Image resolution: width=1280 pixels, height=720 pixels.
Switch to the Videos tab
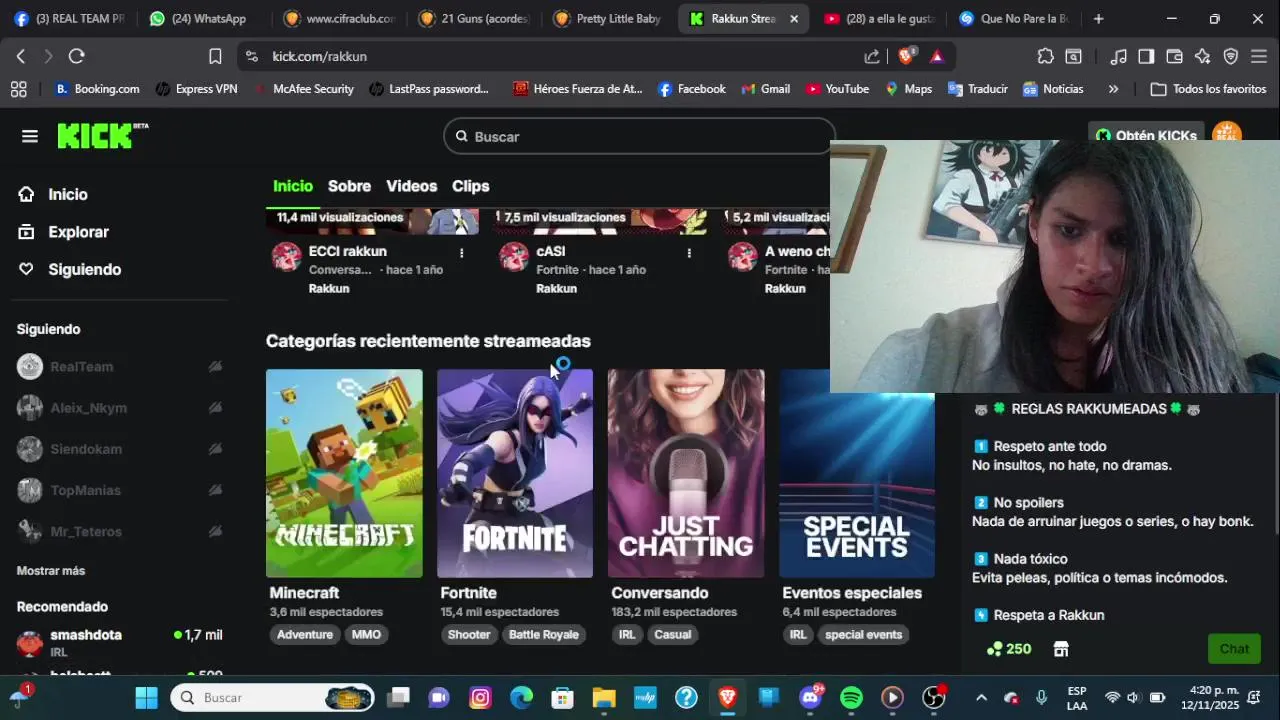tap(412, 186)
